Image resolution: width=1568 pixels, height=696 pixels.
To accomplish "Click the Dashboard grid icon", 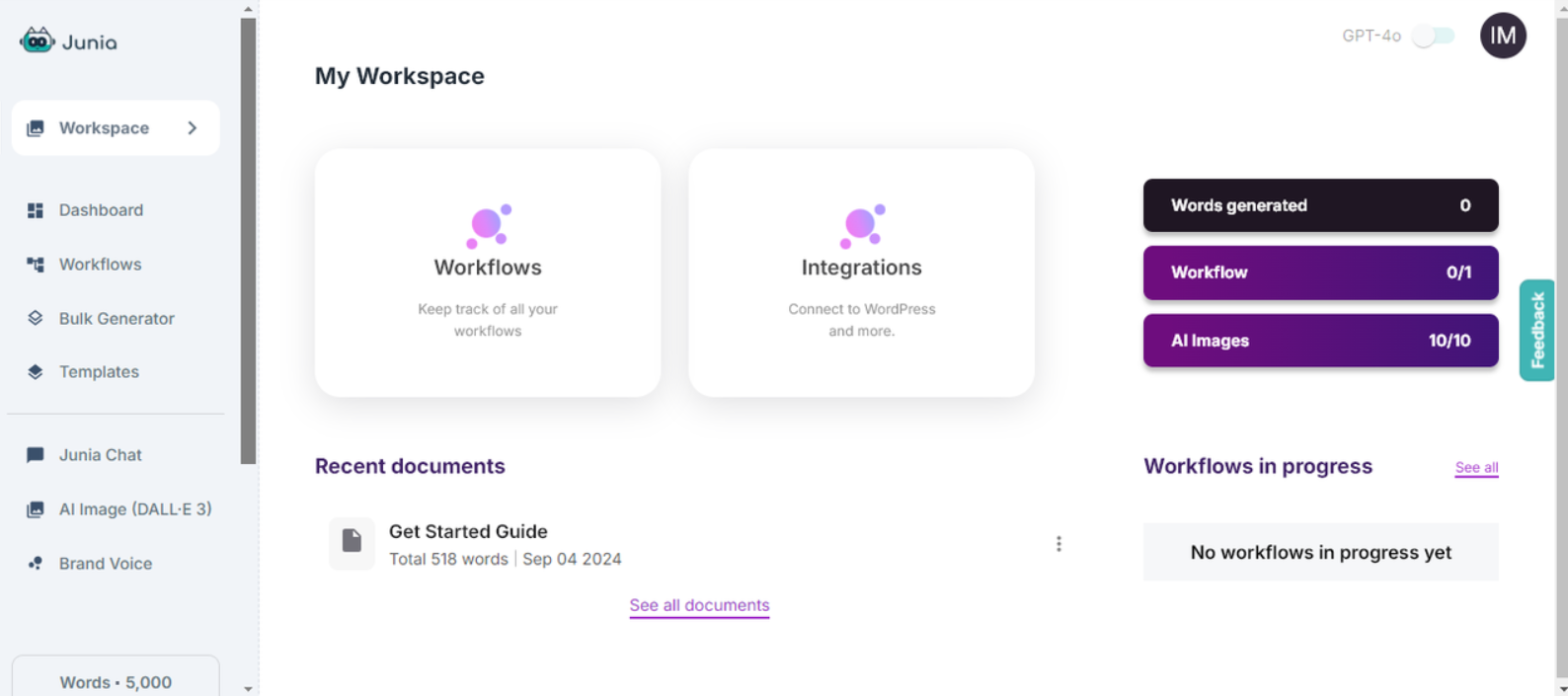I will pyautogui.click(x=36, y=210).
